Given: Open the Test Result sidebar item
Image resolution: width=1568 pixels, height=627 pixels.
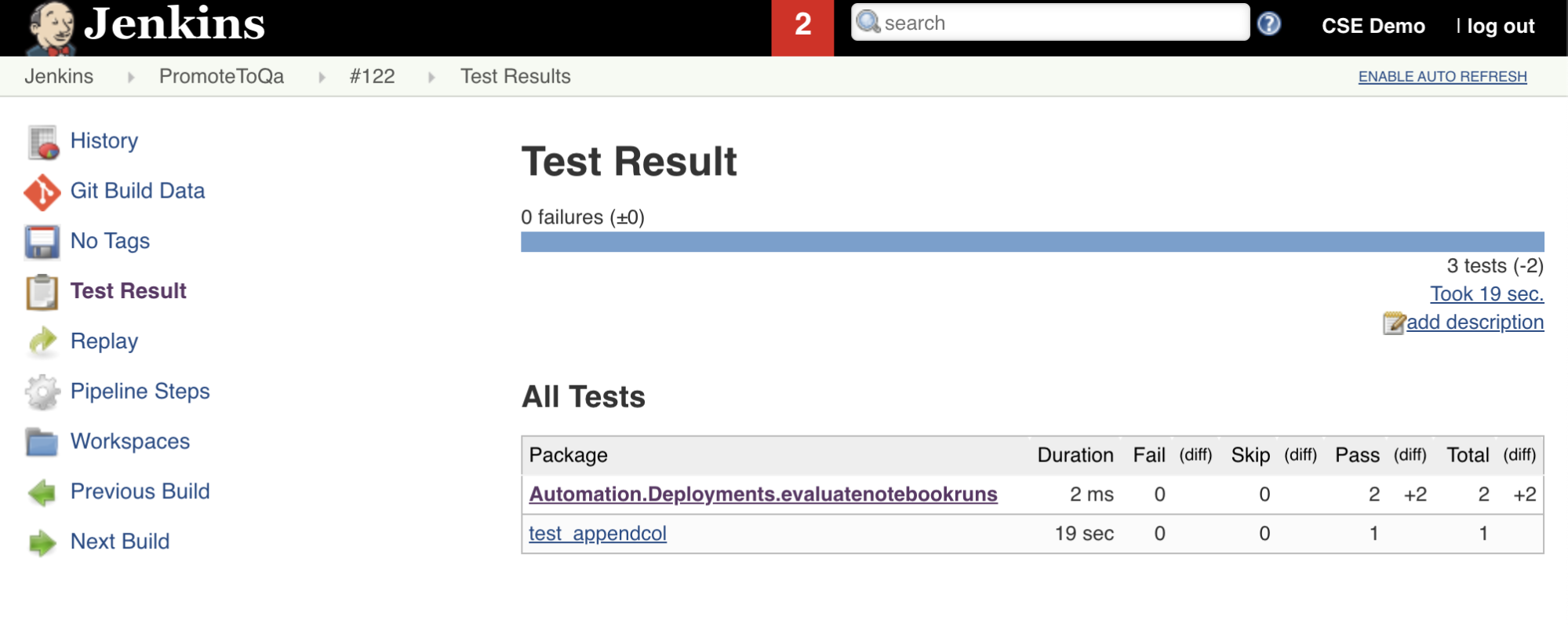Looking at the screenshot, I should tap(128, 291).
